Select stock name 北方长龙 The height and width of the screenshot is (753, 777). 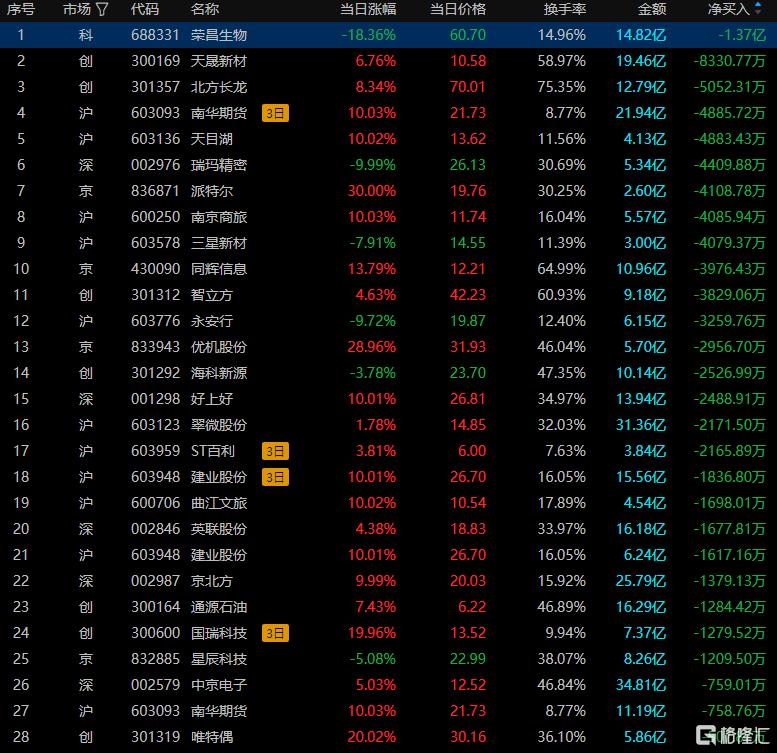[x=219, y=87]
